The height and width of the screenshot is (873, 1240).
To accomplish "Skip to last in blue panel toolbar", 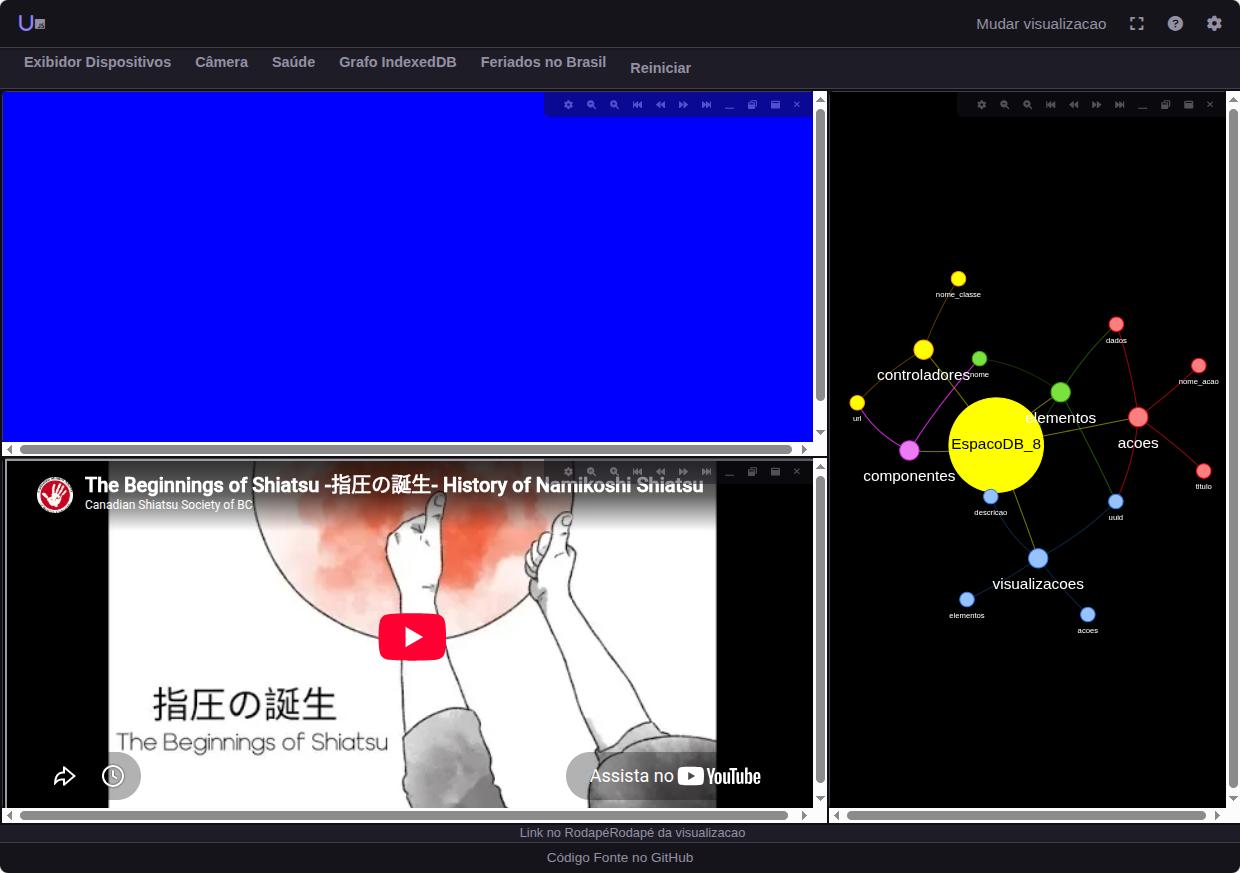I will click(706, 105).
